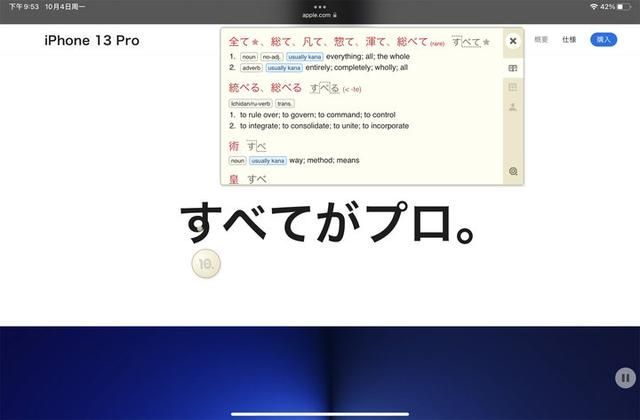The width and height of the screenshot is (640, 420).
Task: Click the 術 headword entry
Action: (234, 146)
